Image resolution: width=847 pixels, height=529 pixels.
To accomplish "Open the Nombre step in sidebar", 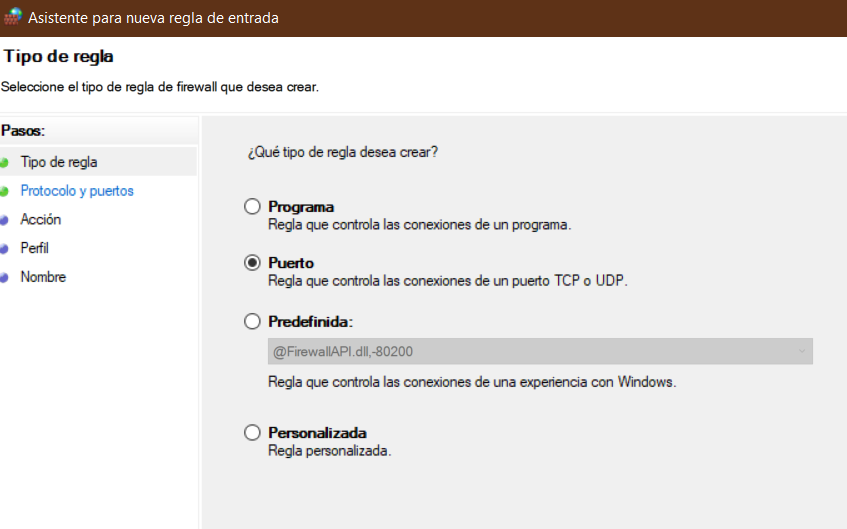I will tap(43, 277).
